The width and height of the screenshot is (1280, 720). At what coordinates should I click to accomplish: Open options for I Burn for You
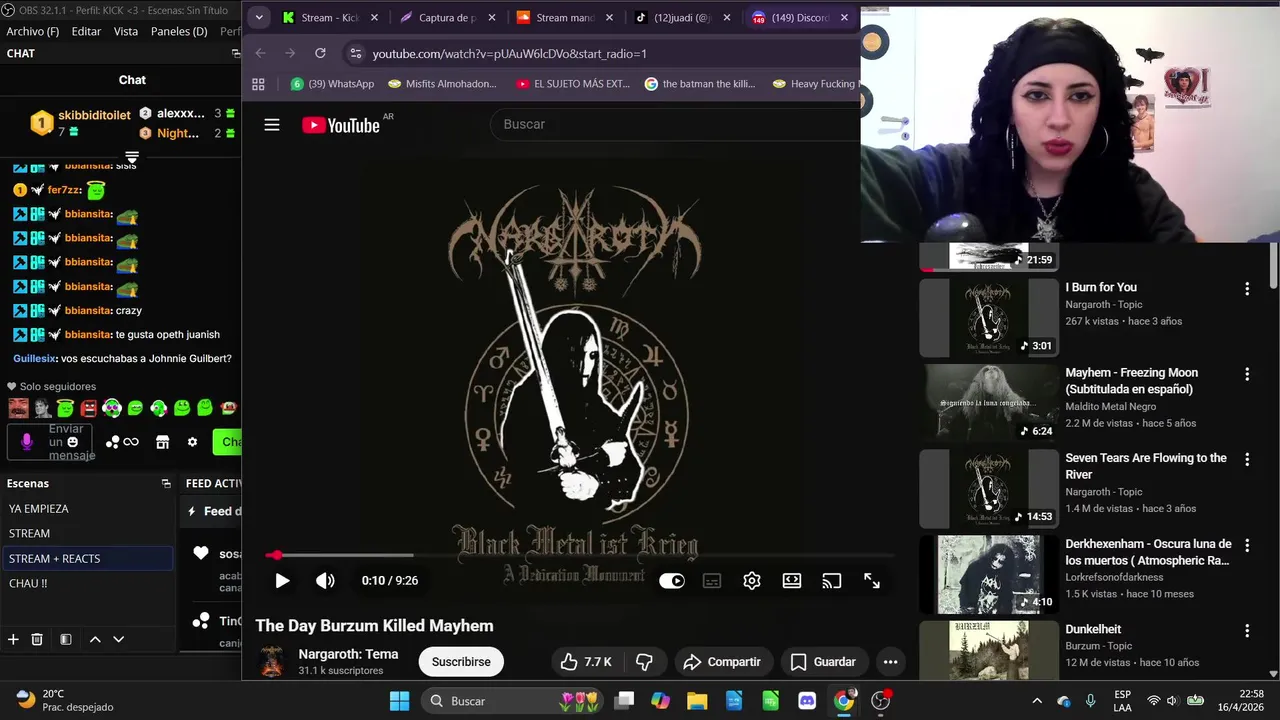coord(1247,289)
